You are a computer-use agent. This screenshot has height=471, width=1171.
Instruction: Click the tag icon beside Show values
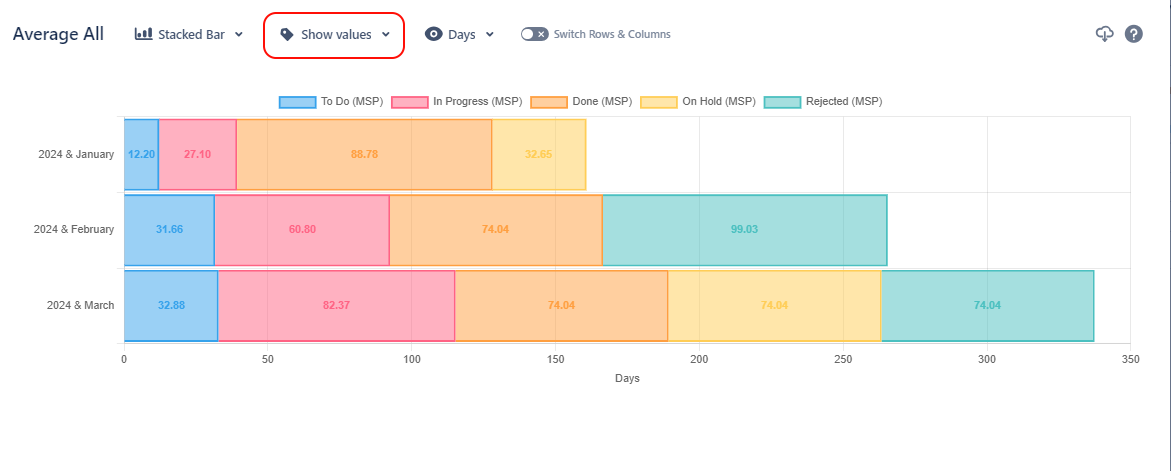(x=287, y=34)
